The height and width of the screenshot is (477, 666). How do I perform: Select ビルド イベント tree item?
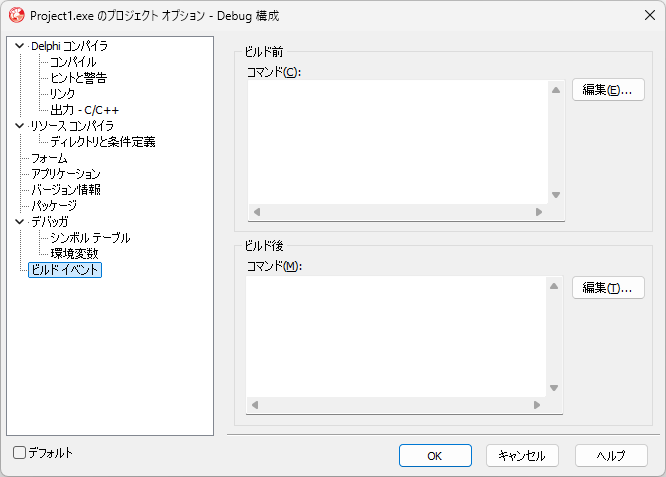coord(65,270)
